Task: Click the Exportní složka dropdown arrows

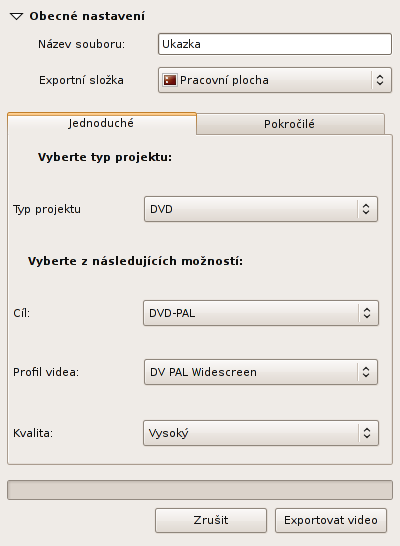Action: click(x=380, y=80)
